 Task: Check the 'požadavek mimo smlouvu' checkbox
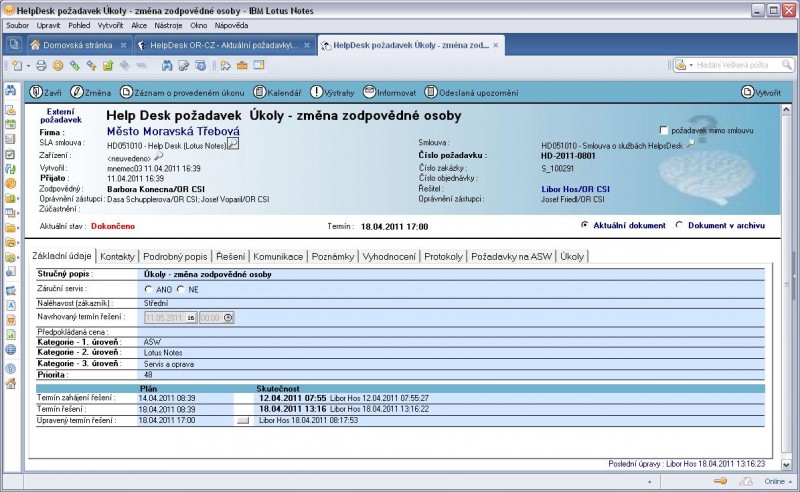coord(664,131)
